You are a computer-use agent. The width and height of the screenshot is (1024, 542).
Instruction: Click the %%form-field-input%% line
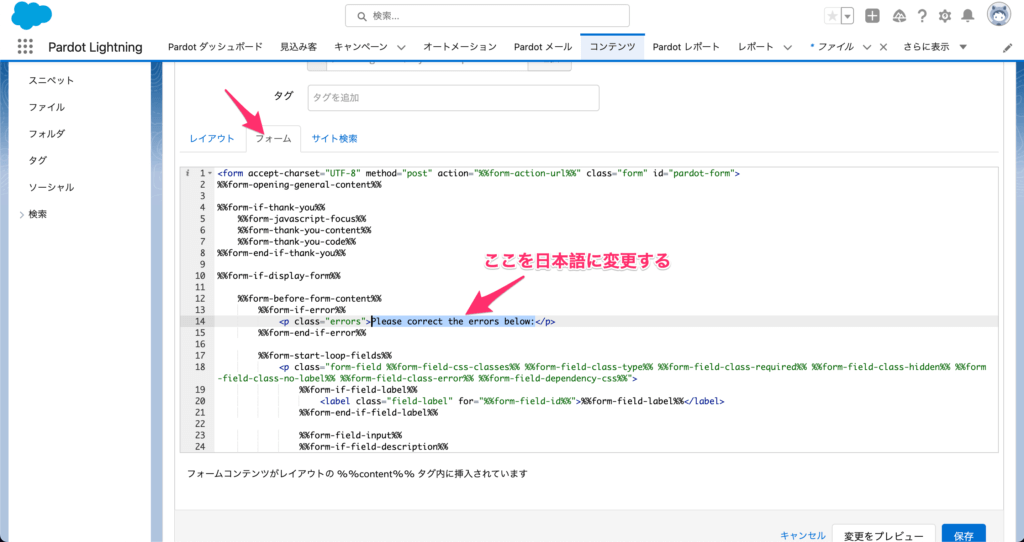[351, 435]
